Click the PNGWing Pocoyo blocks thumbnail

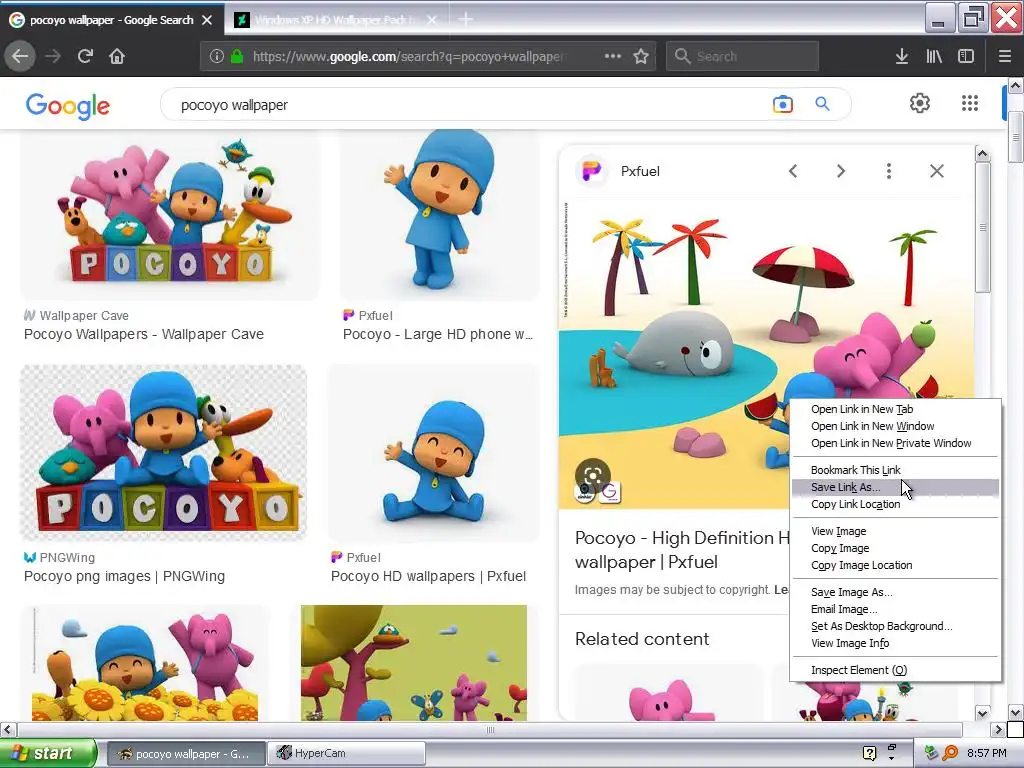click(x=163, y=452)
